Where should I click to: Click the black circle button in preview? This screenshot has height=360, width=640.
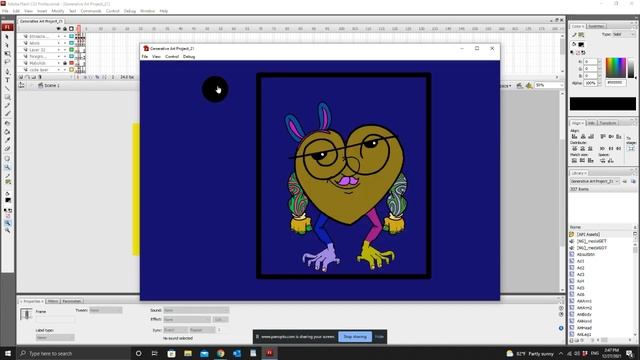(215, 89)
